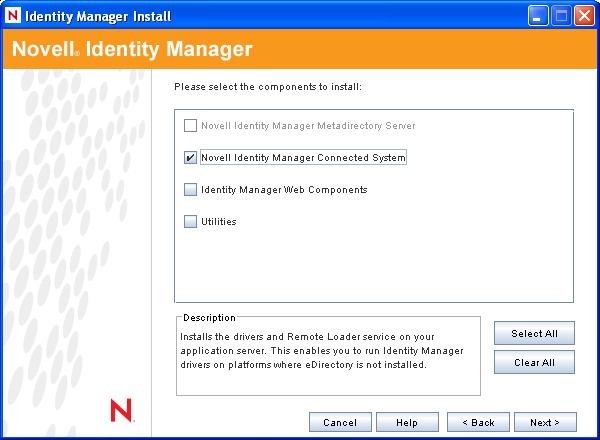Open Help for the installer

pos(407,422)
